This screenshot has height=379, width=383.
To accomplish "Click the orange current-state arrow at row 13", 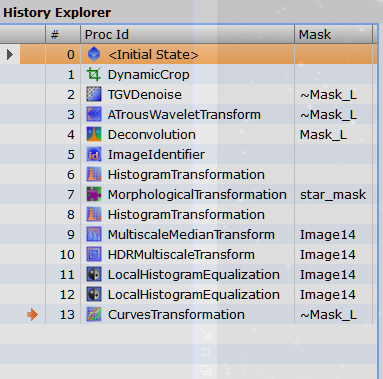I will click(x=32, y=314).
